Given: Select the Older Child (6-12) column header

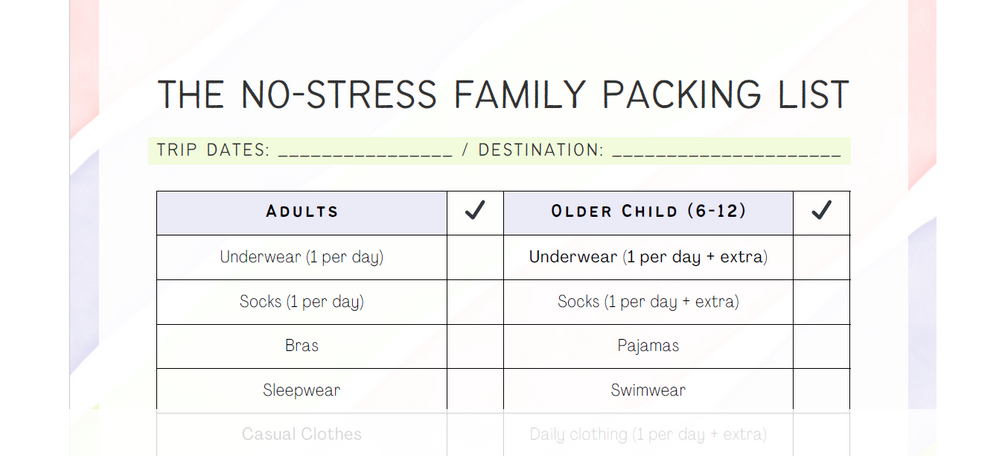Looking at the screenshot, I should [649, 212].
